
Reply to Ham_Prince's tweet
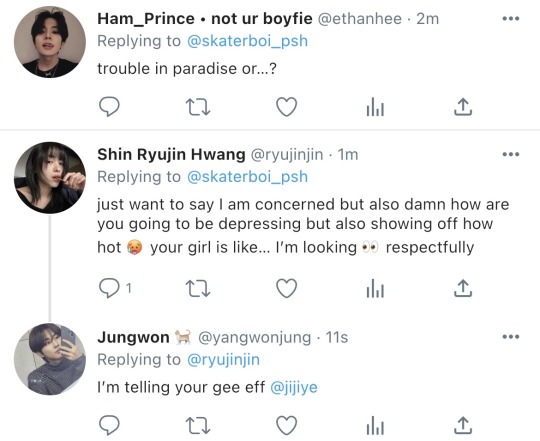point(109,106)
